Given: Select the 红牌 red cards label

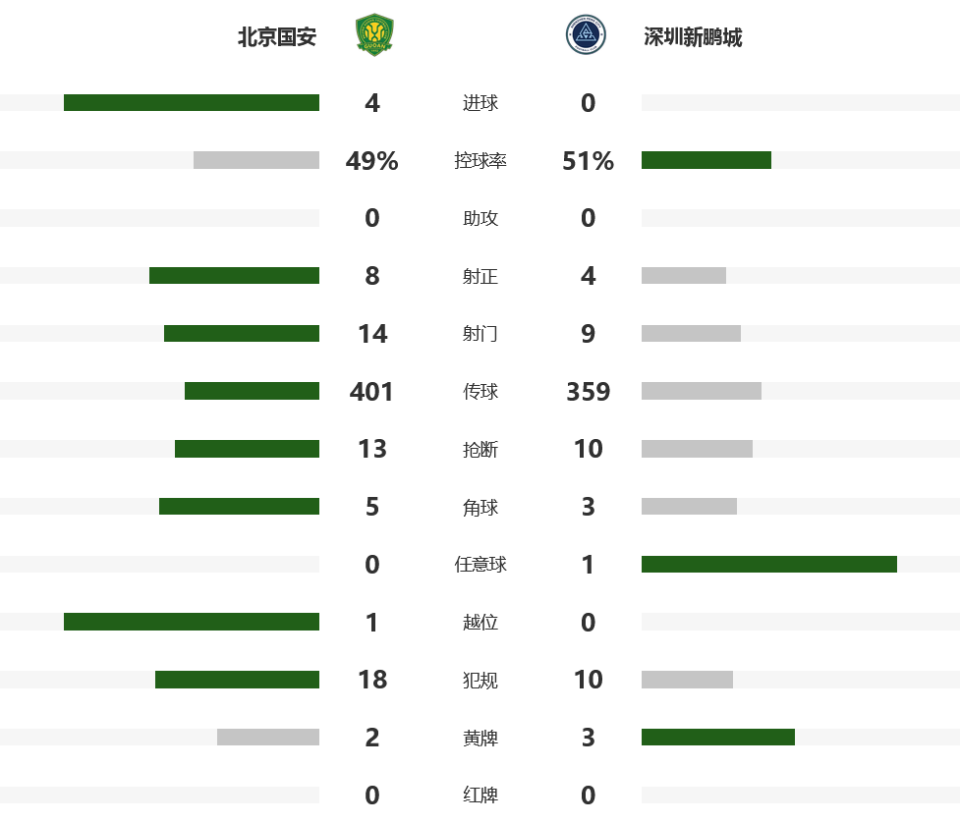Looking at the screenshot, I should tap(480, 795).
